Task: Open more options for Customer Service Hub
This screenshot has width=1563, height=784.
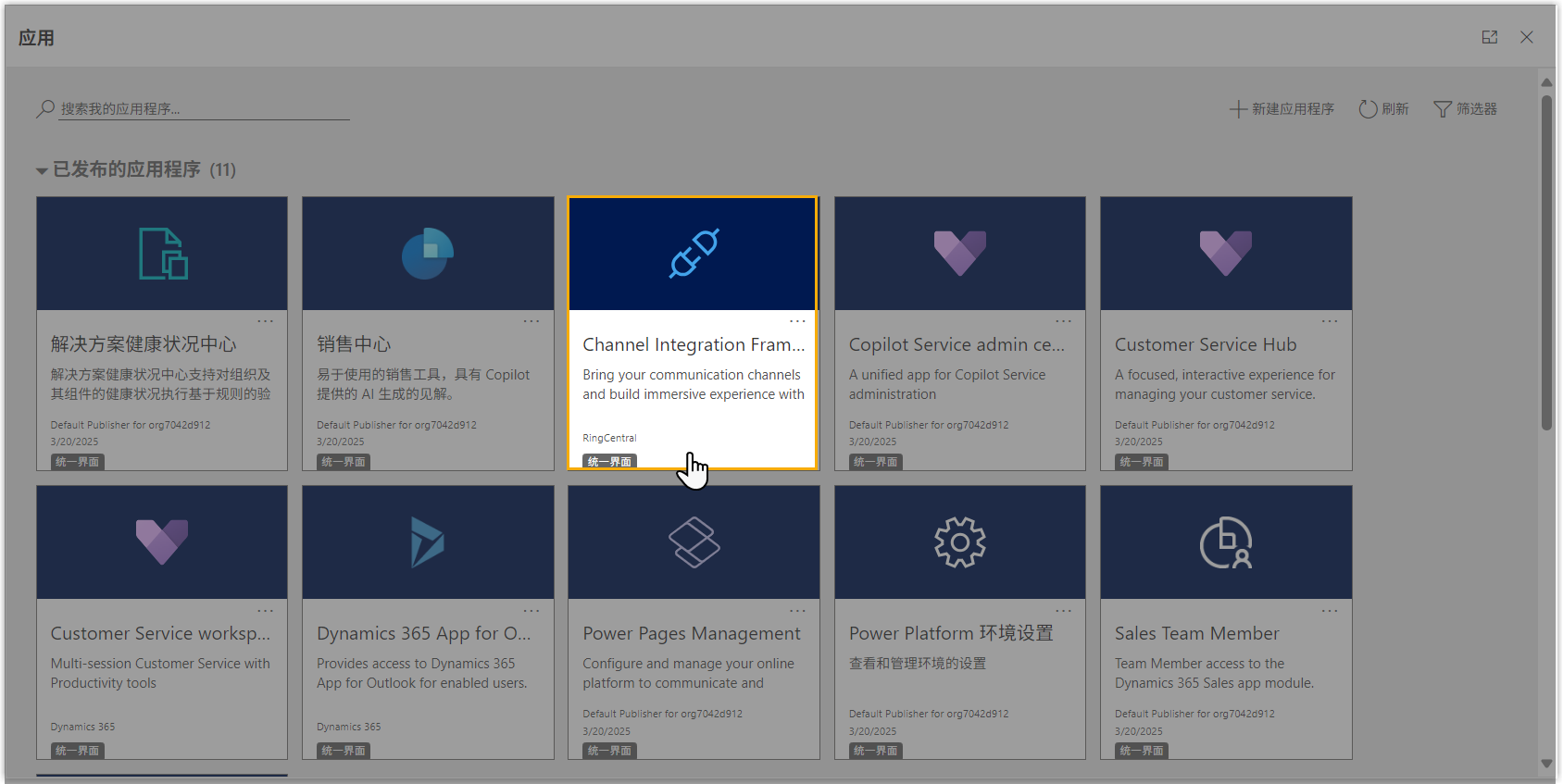Action: [1329, 321]
